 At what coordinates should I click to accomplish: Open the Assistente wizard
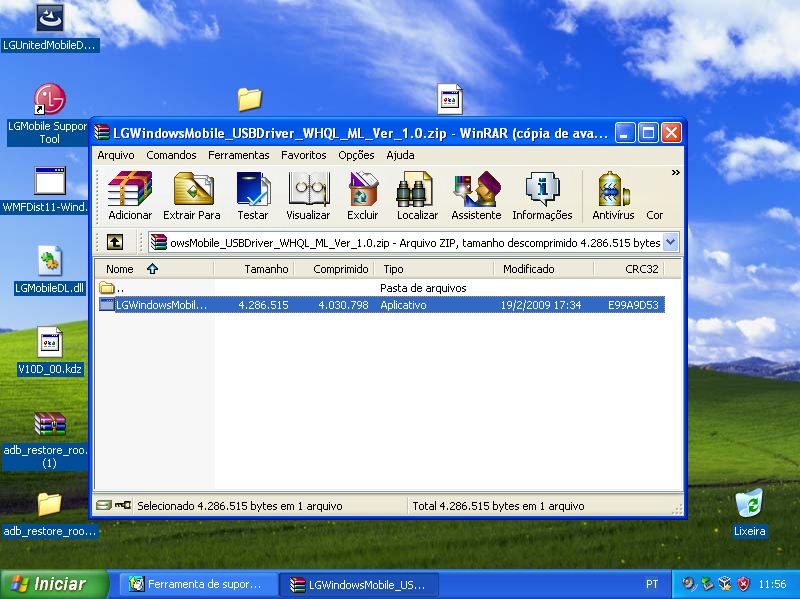(x=476, y=196)
